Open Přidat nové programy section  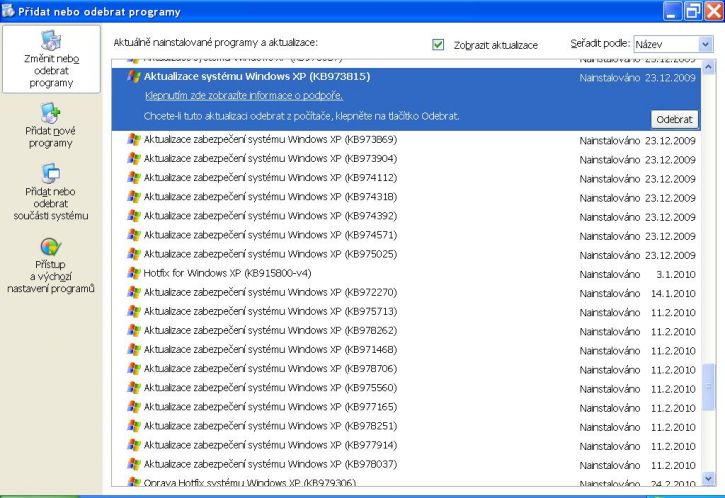tap(50, 125)
